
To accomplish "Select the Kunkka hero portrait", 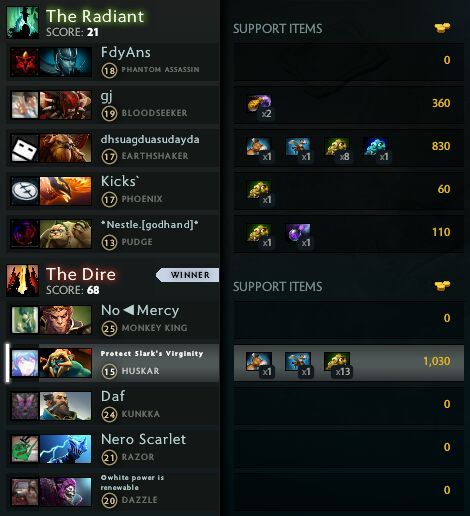I will pyautogui.click(x=65, y=406).
